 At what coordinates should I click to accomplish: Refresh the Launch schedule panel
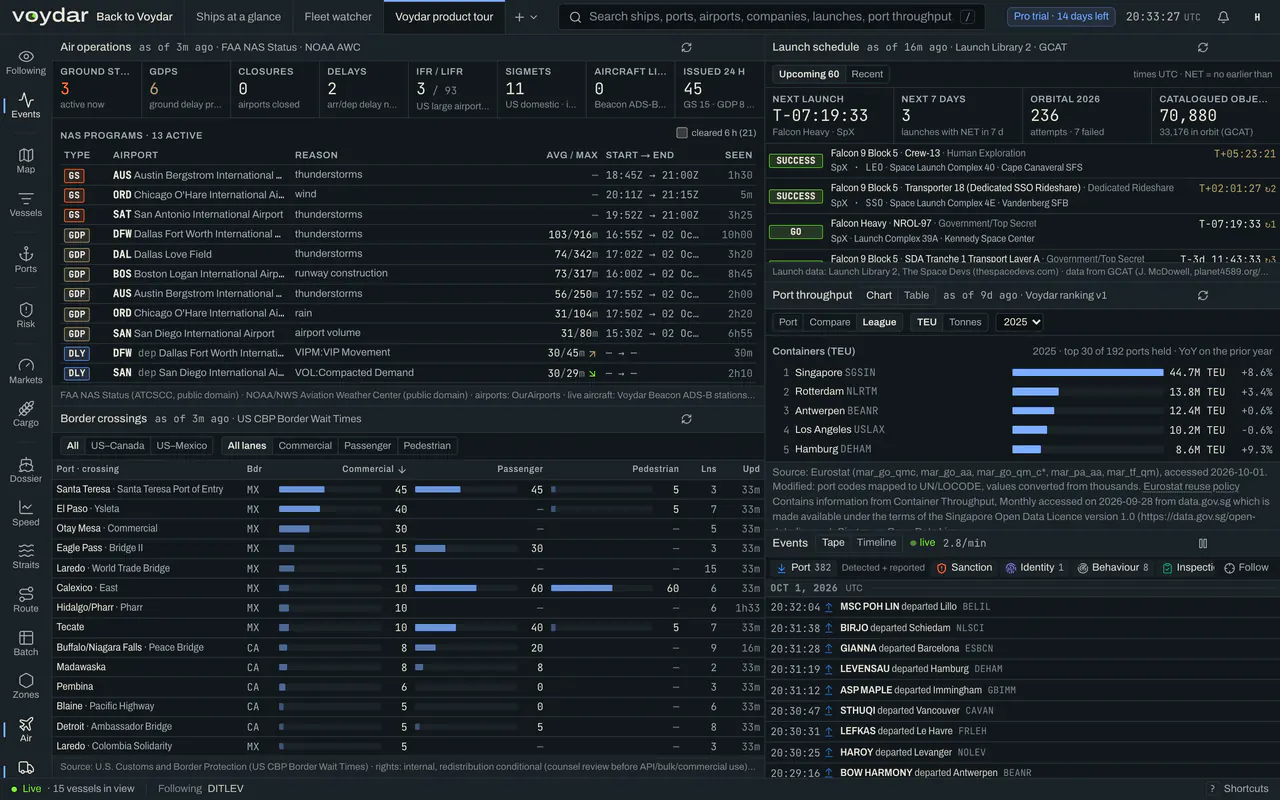[1203, 47]
